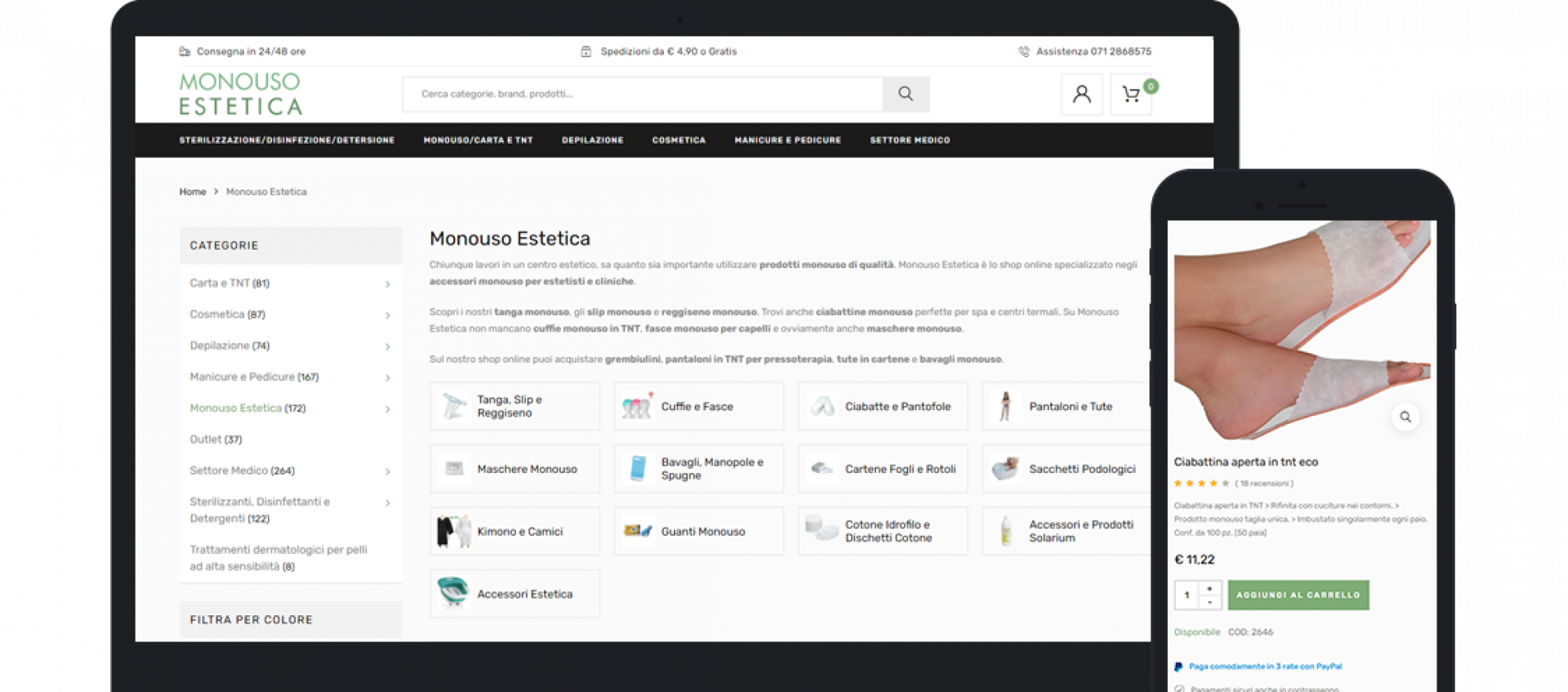Expand the Cosmetica category chevron
This screenshot has height=692, width=1568.
[x=388, y=315]
